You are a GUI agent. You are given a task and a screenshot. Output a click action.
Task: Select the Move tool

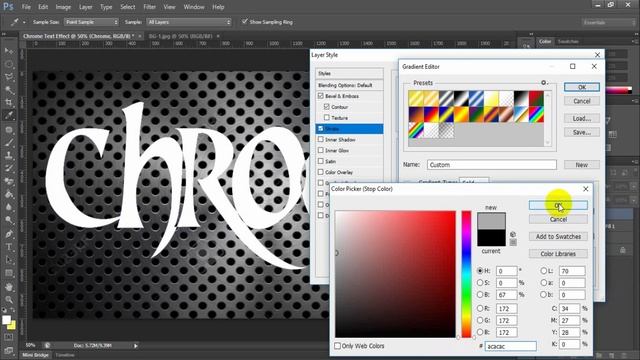pos(9,51)
